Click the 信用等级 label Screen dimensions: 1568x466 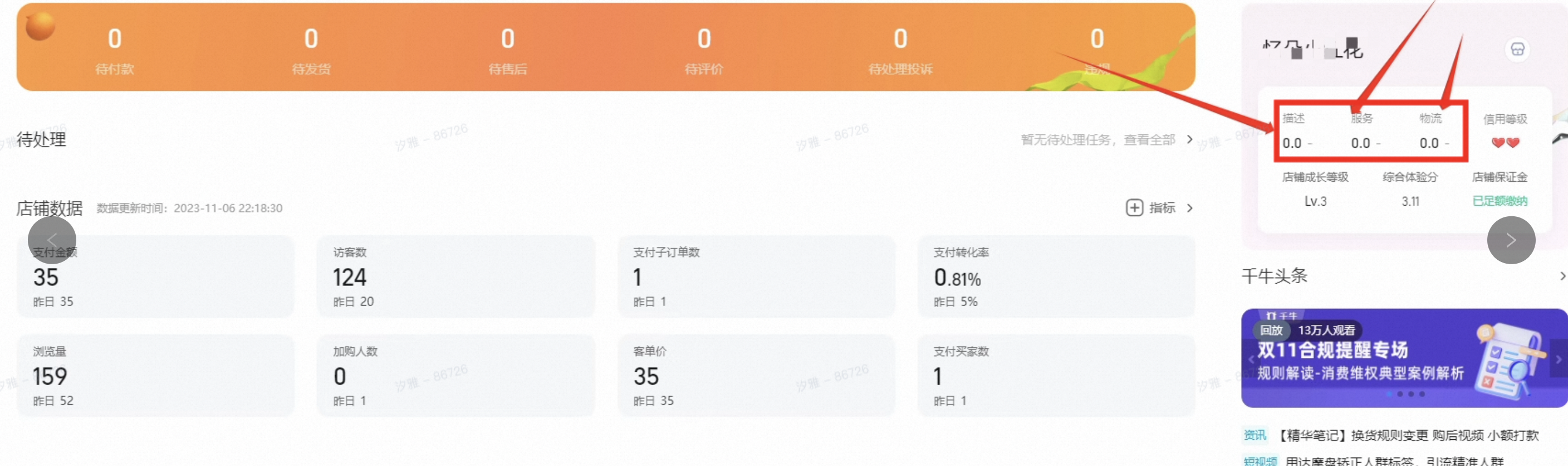tap(1505, 119)
